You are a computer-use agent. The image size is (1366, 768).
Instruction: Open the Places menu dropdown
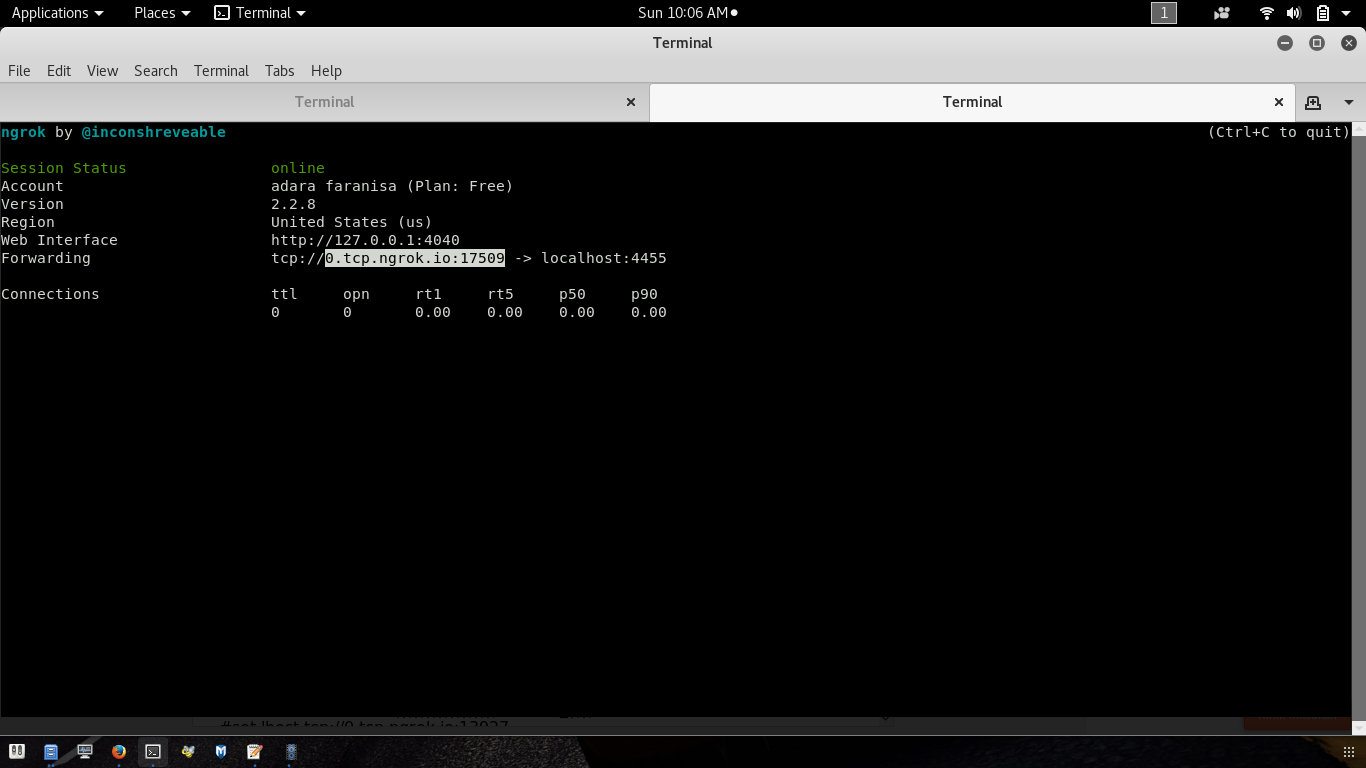(x=162, y=13)
